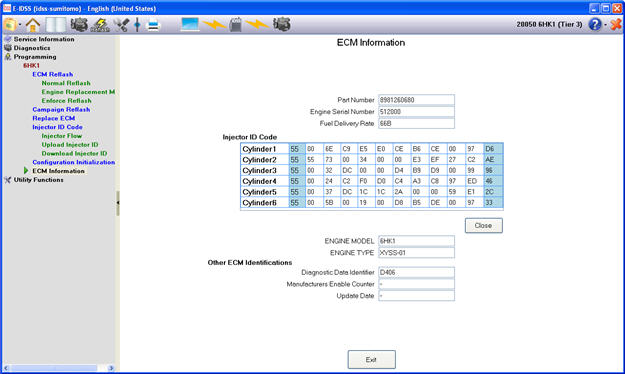Viewport: 625px width, 374px height.
Task: Click the Diagnostics sidebar icon
Action: tap(8, 48)
